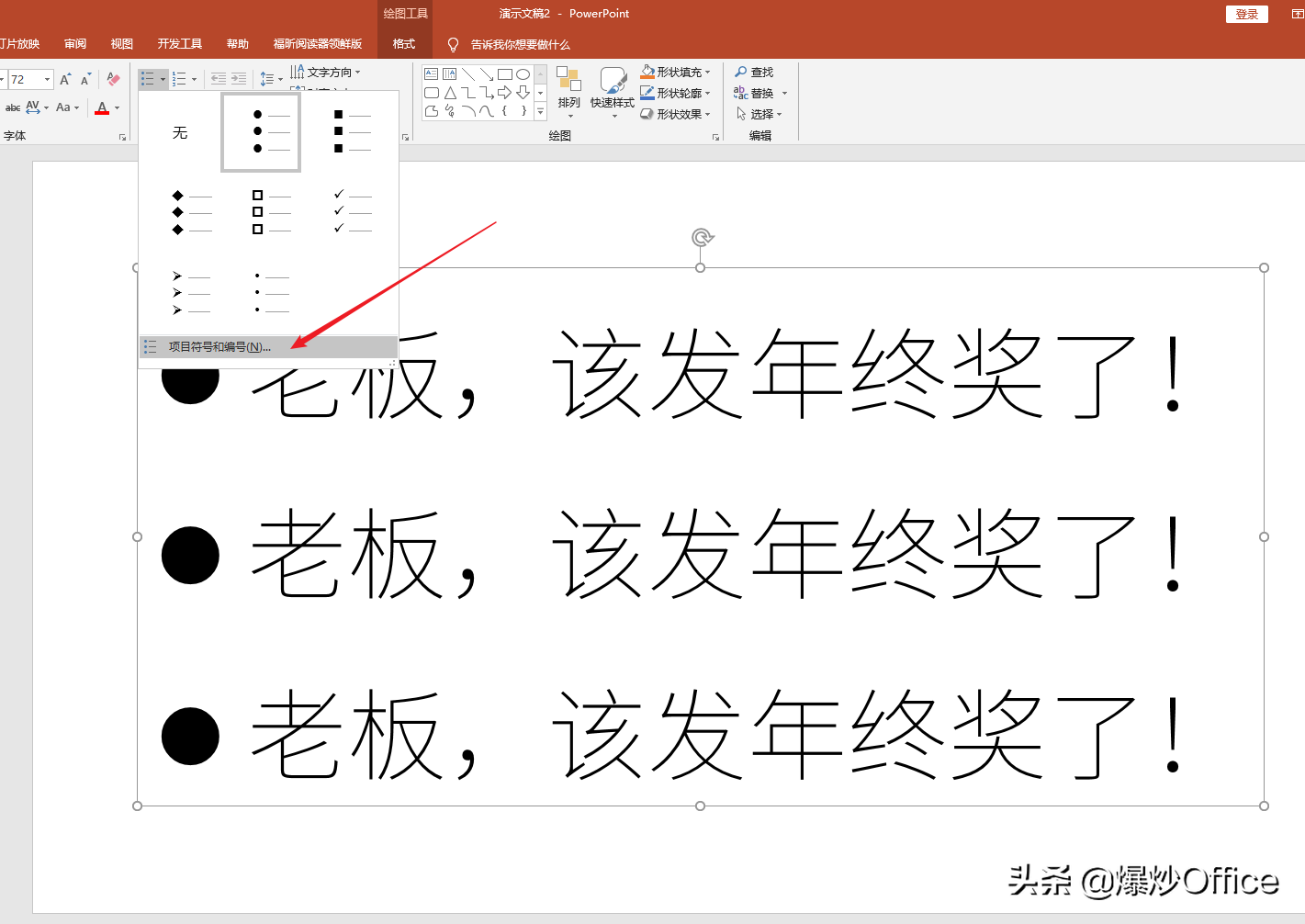The image size is (1305, 924).
Task: Select the right block arrow shape
Action: [504, 93]
